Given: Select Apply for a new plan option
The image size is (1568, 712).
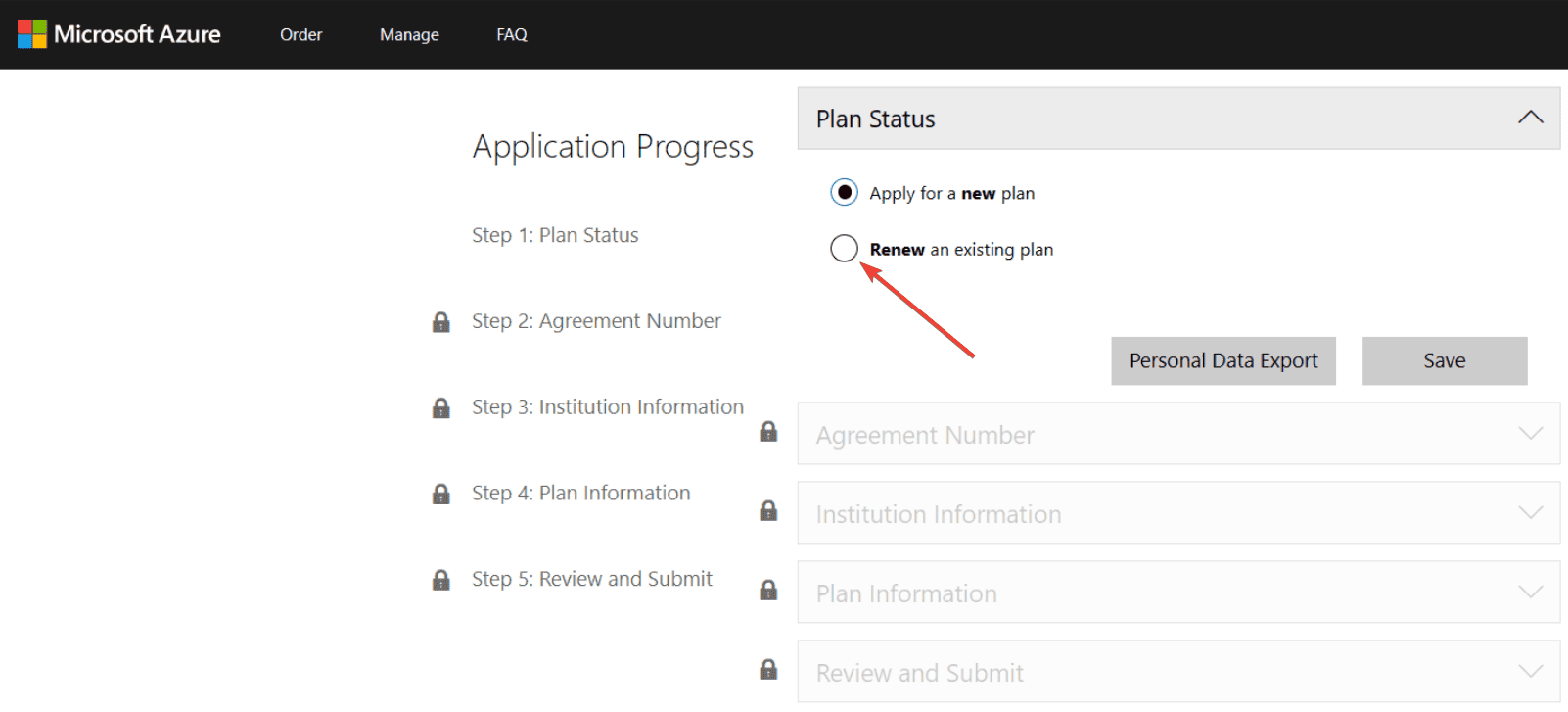Looking at the screenshot, I should [844, 192].
